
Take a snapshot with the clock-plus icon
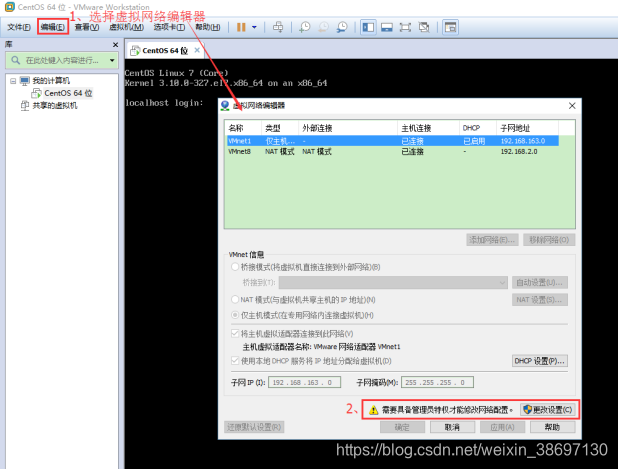coord(305,27)
